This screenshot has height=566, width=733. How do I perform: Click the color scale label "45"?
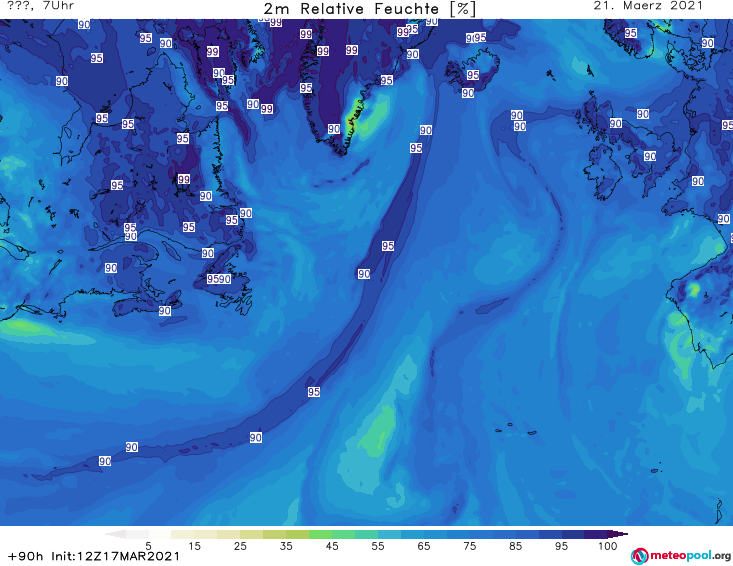click(332, 546)
